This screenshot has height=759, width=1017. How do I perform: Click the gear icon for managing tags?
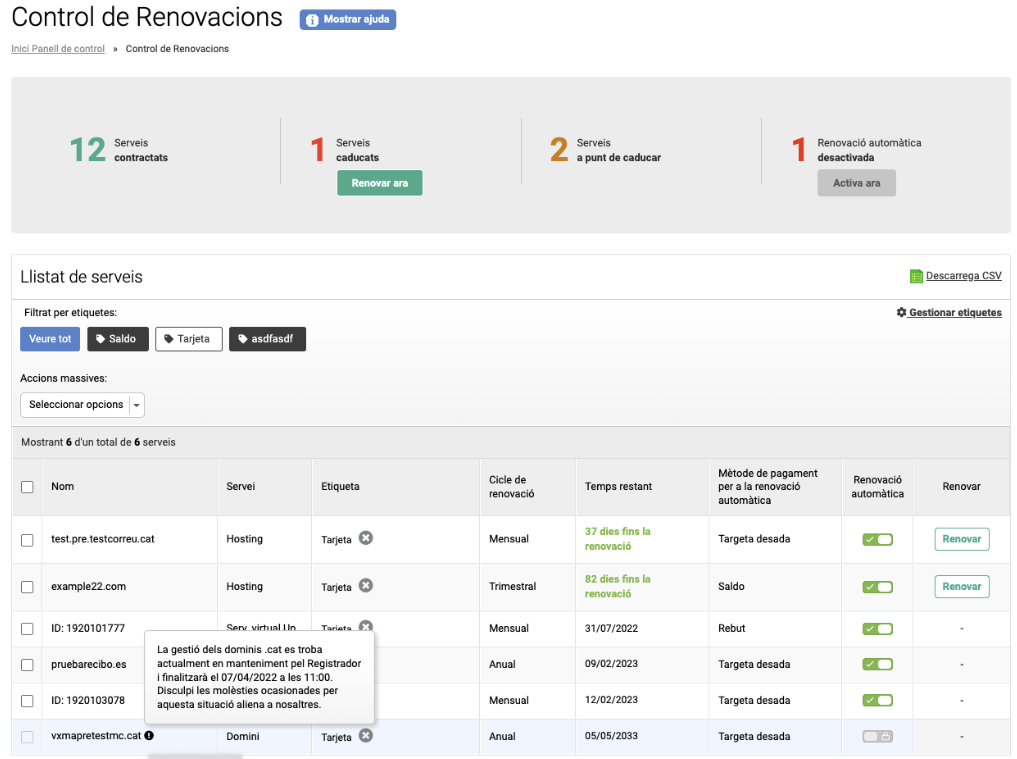point(902,313)
